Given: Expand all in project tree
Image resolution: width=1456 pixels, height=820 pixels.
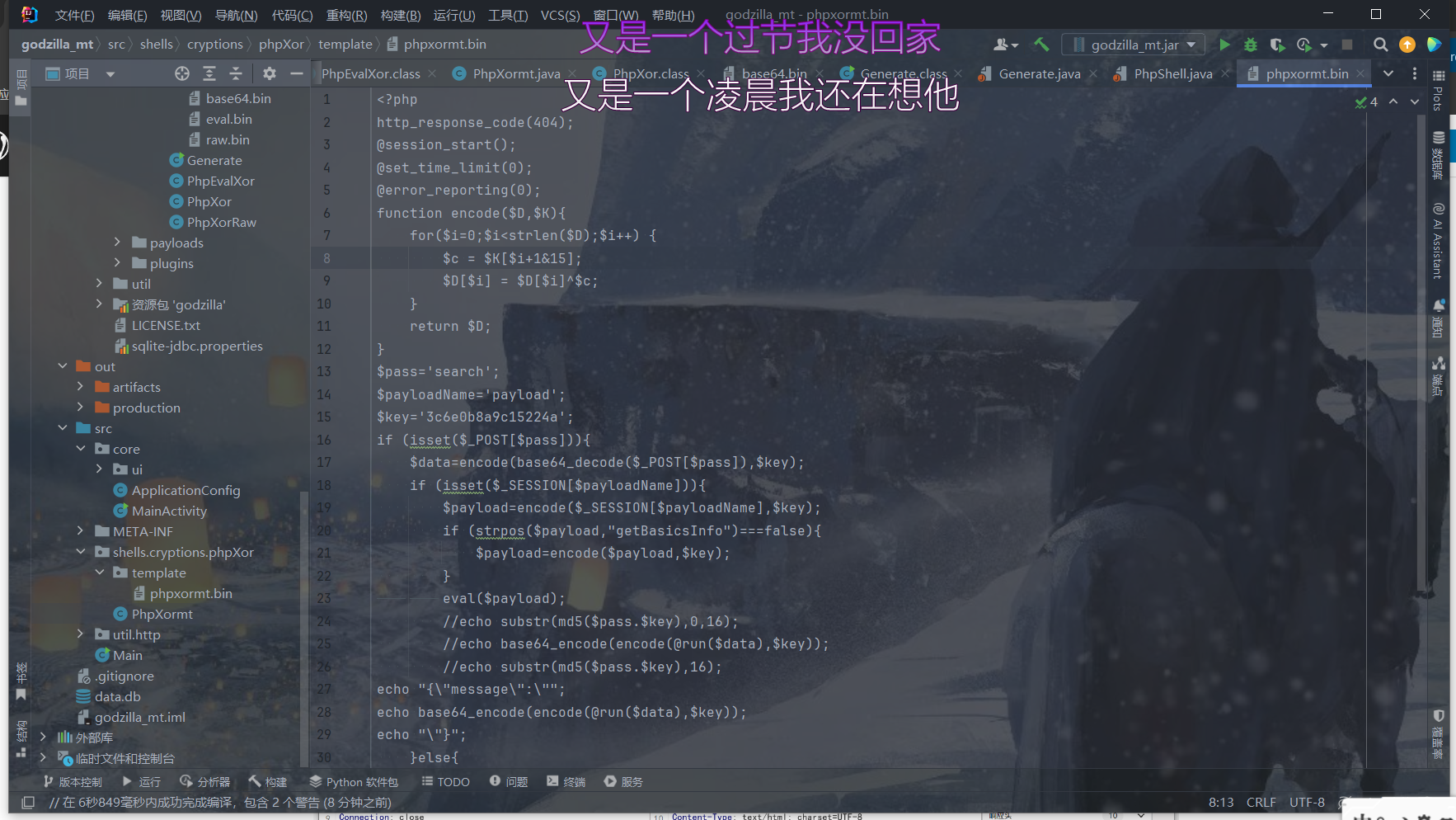Looking at the screenshot, I should (209, 73).
